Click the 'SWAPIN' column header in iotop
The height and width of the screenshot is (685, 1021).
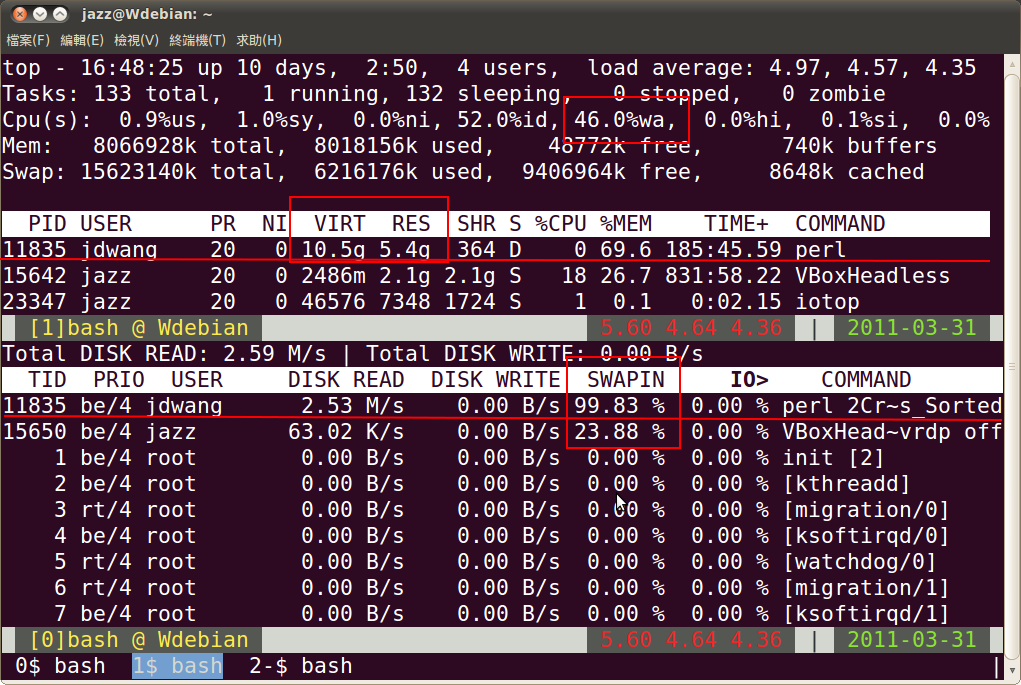pos(626,380)
